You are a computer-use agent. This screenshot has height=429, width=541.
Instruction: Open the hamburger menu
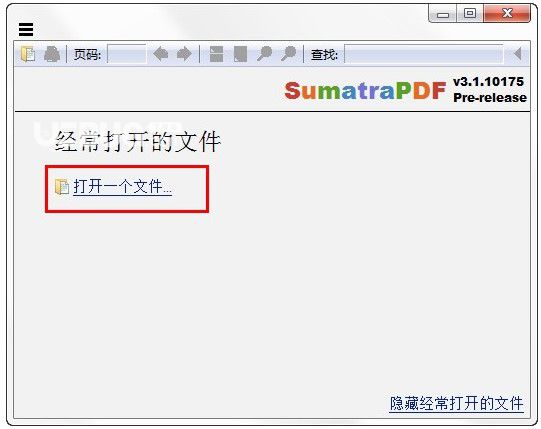click(26, 29)
